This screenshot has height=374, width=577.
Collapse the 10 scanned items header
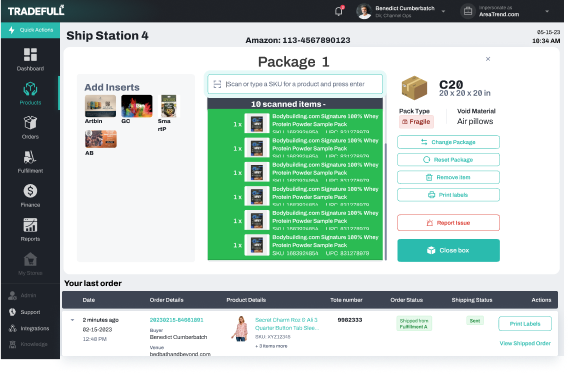pyautogui.click(x=295, y=104)
